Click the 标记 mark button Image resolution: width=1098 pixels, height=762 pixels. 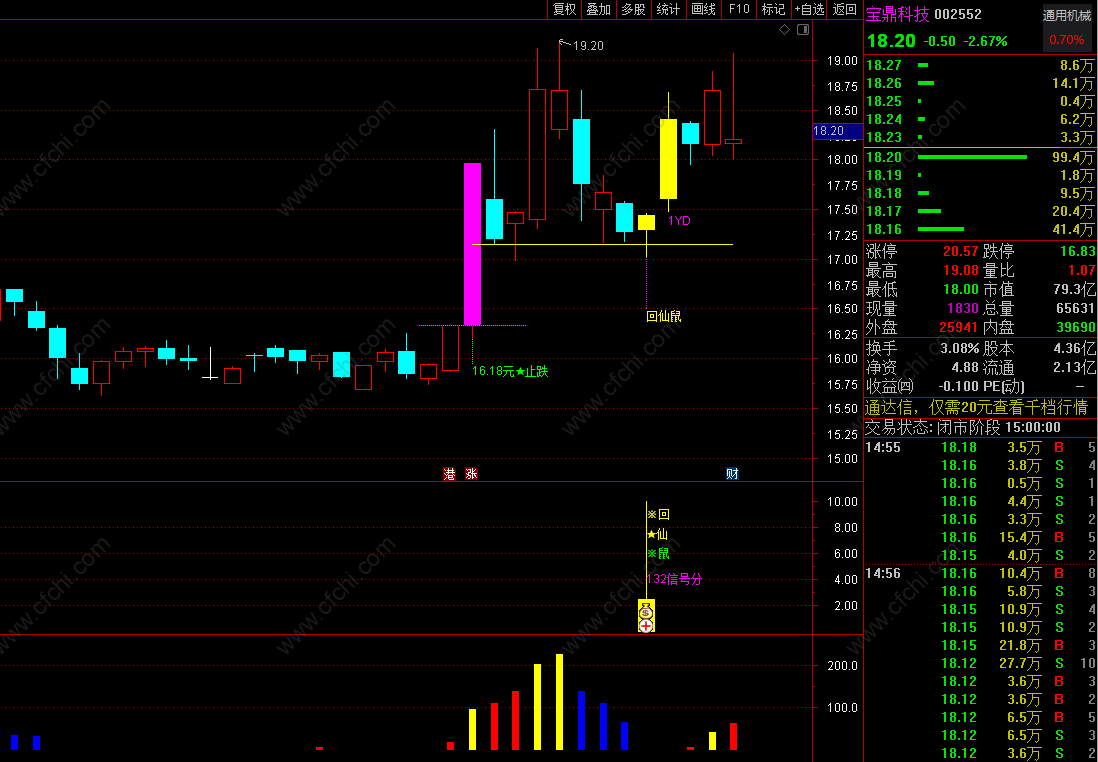click(x=774, y=9)
